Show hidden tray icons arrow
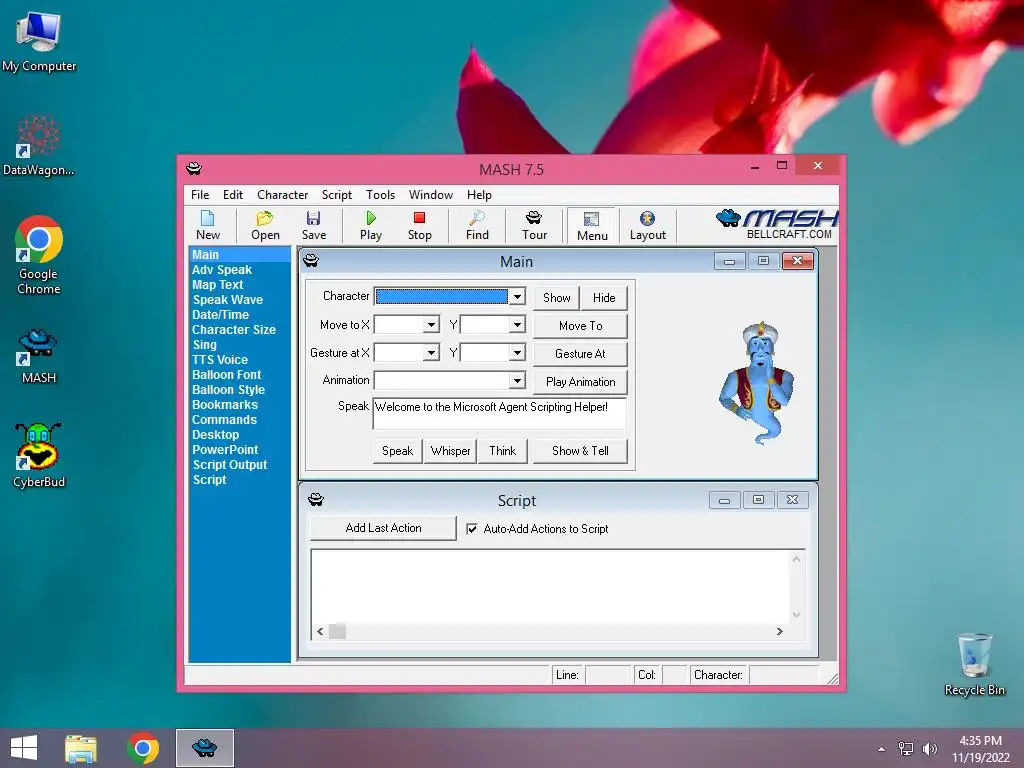Screen dimensions: 1024x768 tap(882, 749)
